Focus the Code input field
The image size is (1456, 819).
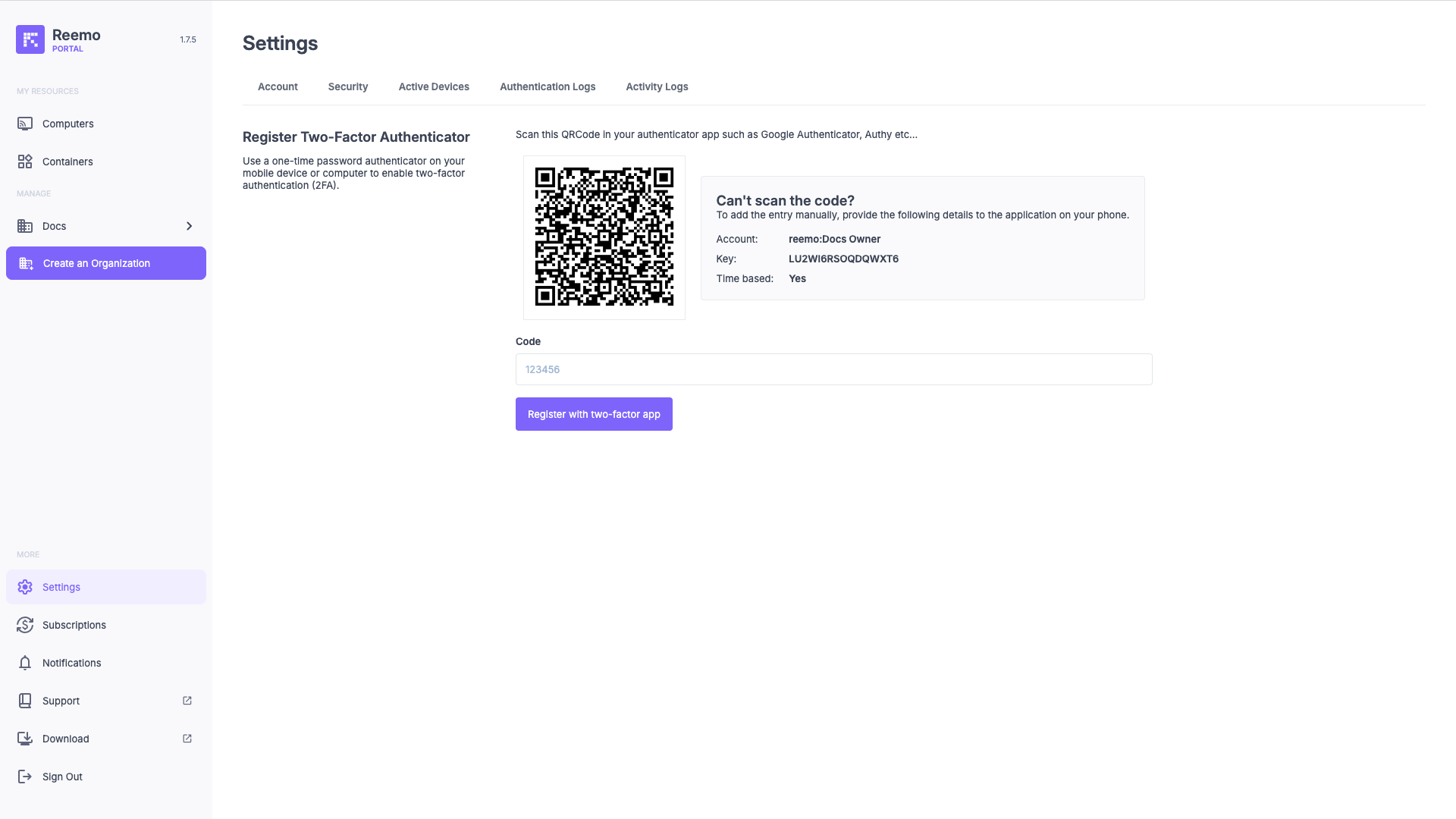(833, 369)
